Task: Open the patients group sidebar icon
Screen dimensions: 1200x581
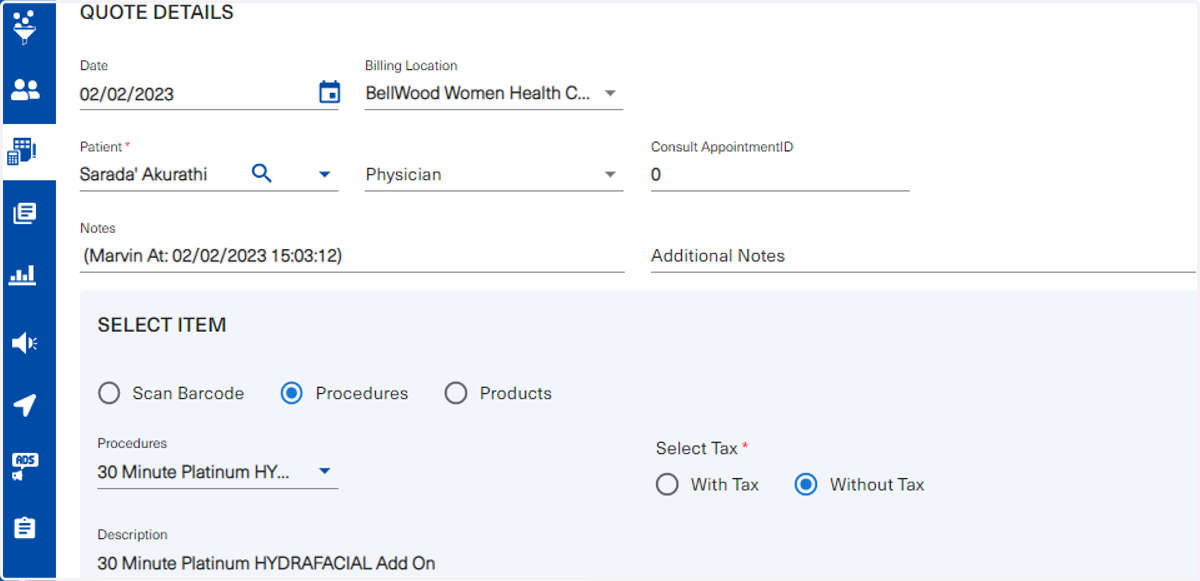Action: 25,90
